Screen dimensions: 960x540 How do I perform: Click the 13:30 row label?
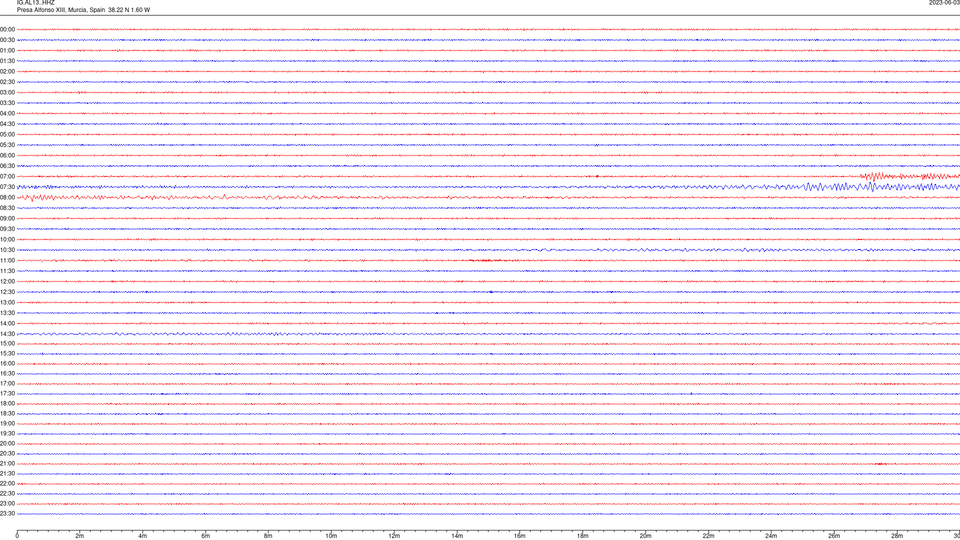(x=7, y=313)
